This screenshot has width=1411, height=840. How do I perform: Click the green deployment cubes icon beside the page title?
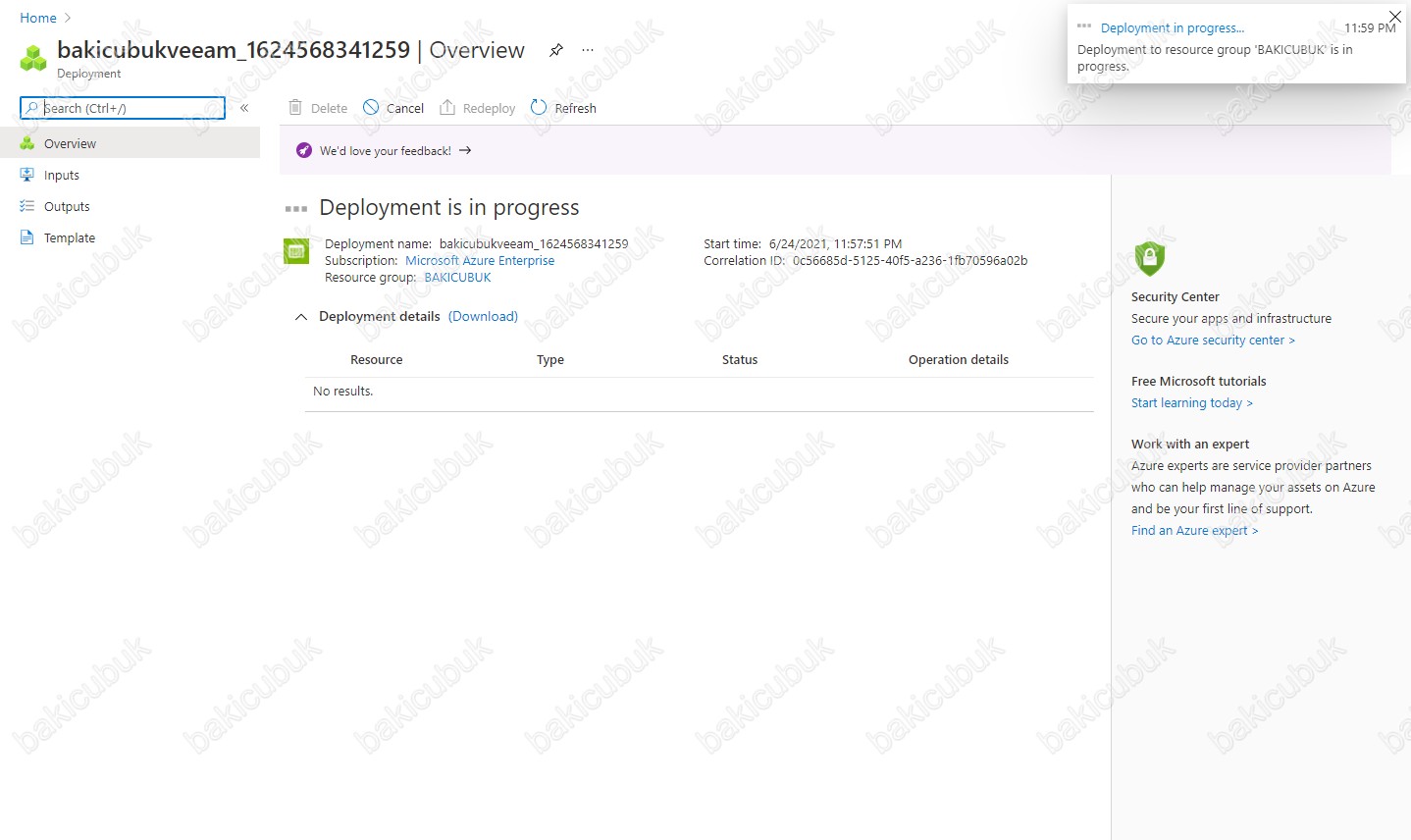click(x=33, y=58)
